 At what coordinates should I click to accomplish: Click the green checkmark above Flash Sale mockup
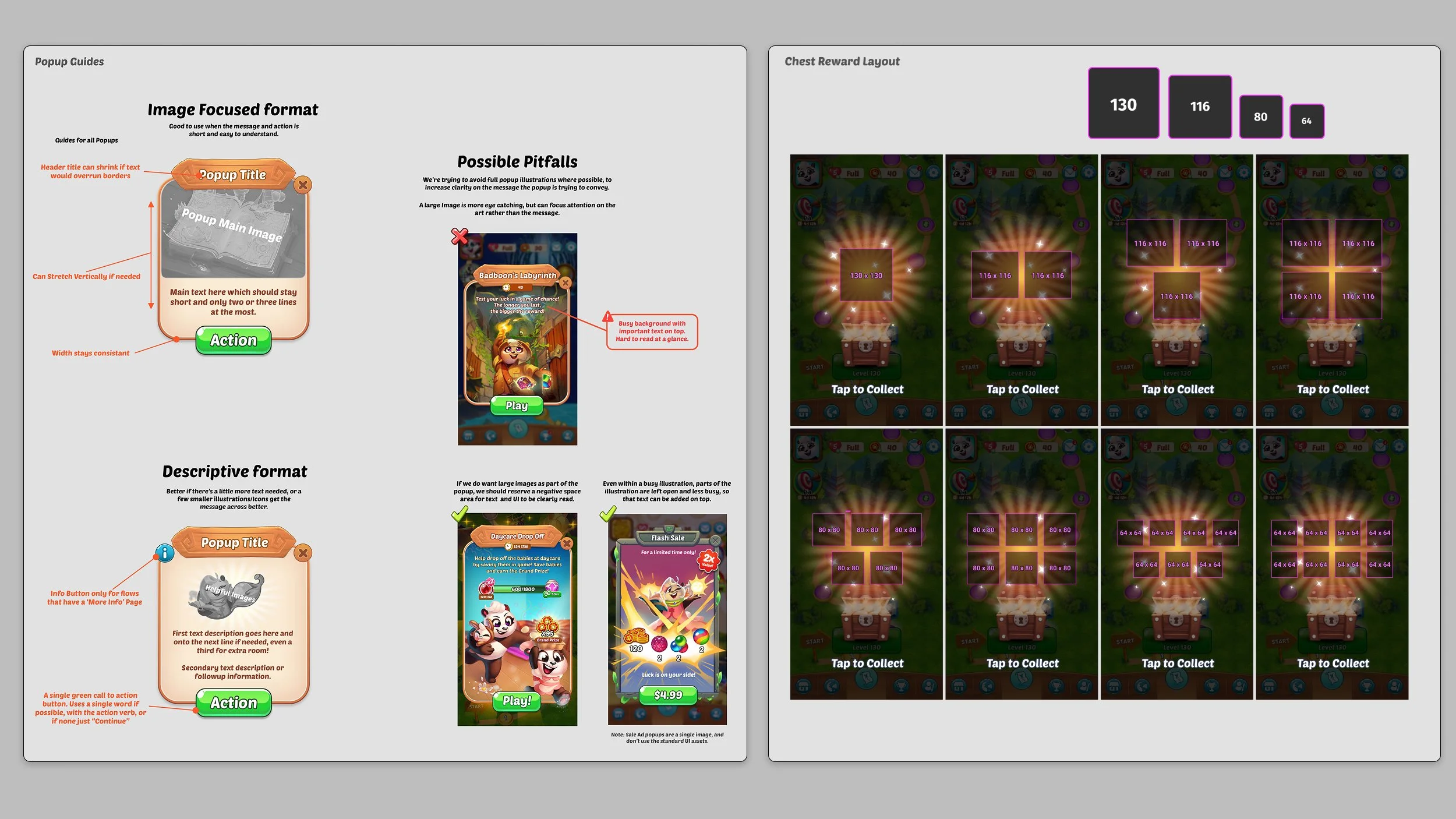point(607,514)
